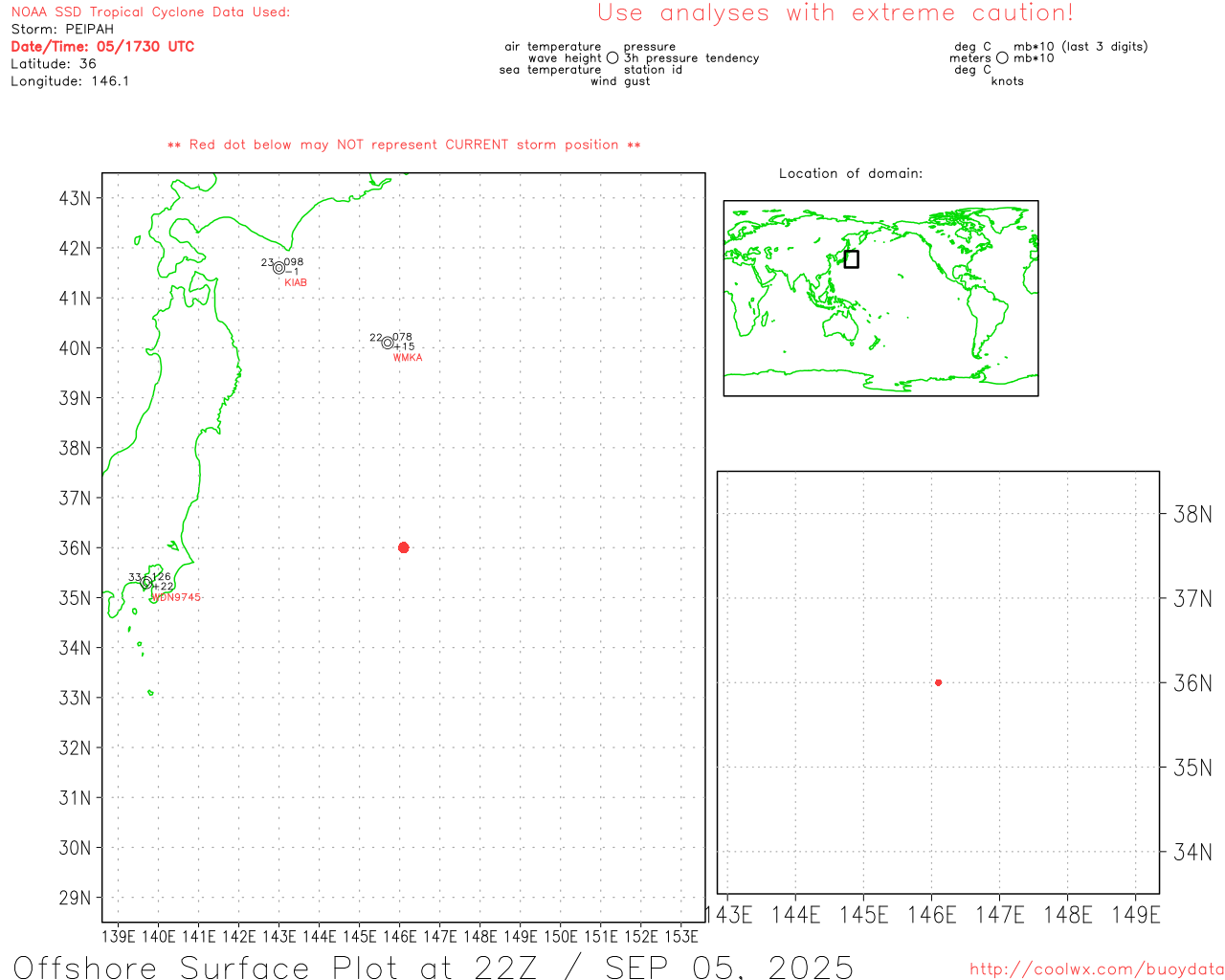
Task: Click 'NOAA SSD Tropical Cyclone Data Used:' heading
Action: (x=150, y=12)
